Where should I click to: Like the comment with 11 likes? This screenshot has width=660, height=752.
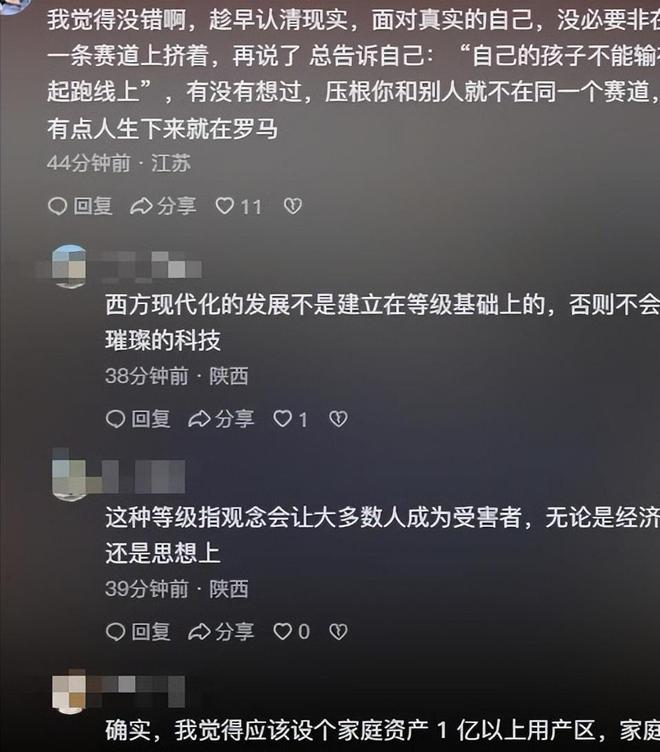tap(238, 207)
